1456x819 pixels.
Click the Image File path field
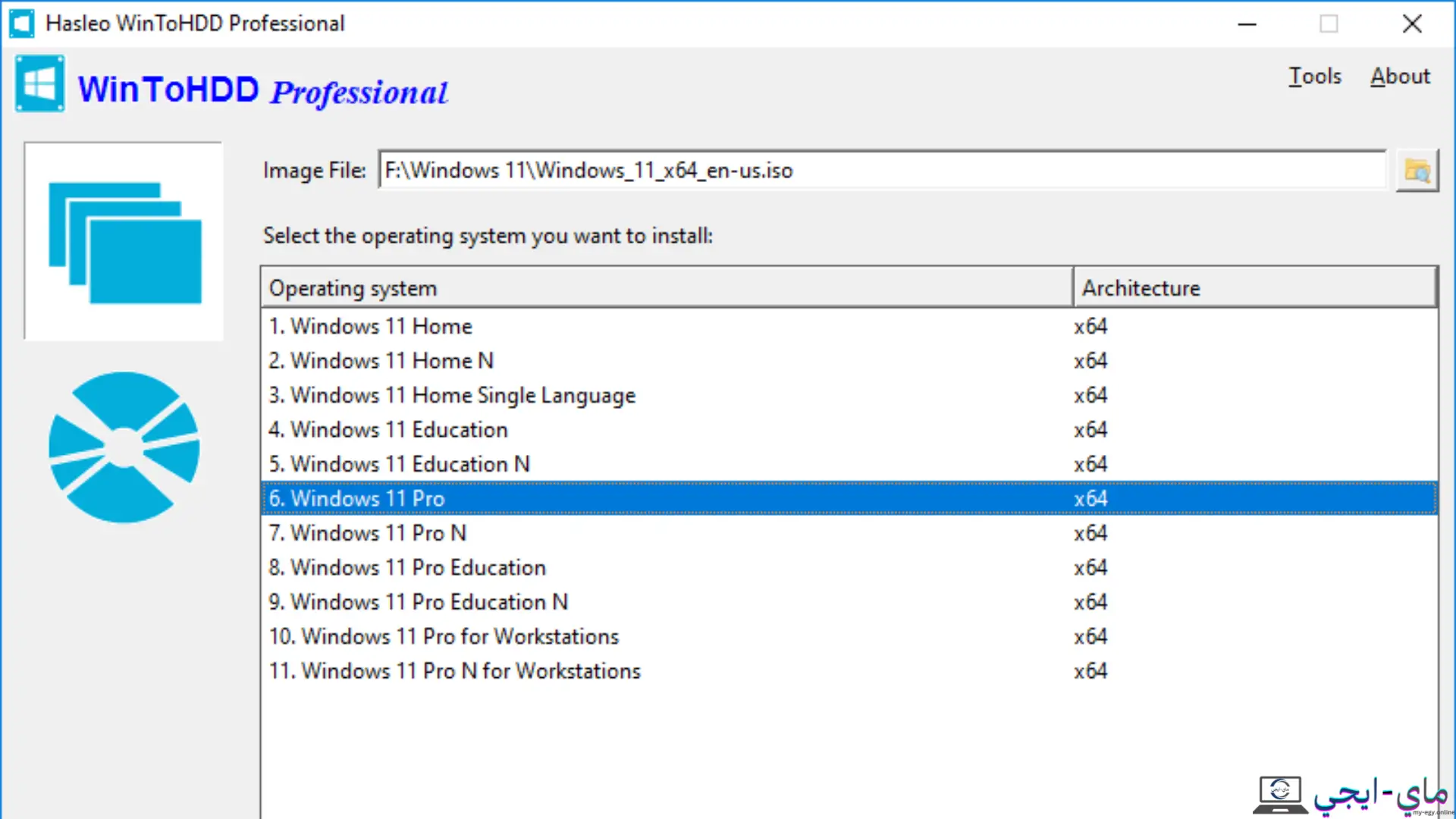(882, 170)
